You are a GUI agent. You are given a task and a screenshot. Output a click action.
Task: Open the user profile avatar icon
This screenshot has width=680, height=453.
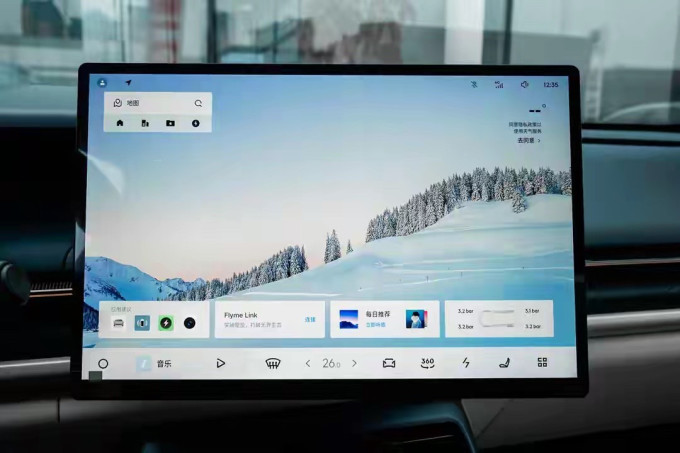point(102,82)
